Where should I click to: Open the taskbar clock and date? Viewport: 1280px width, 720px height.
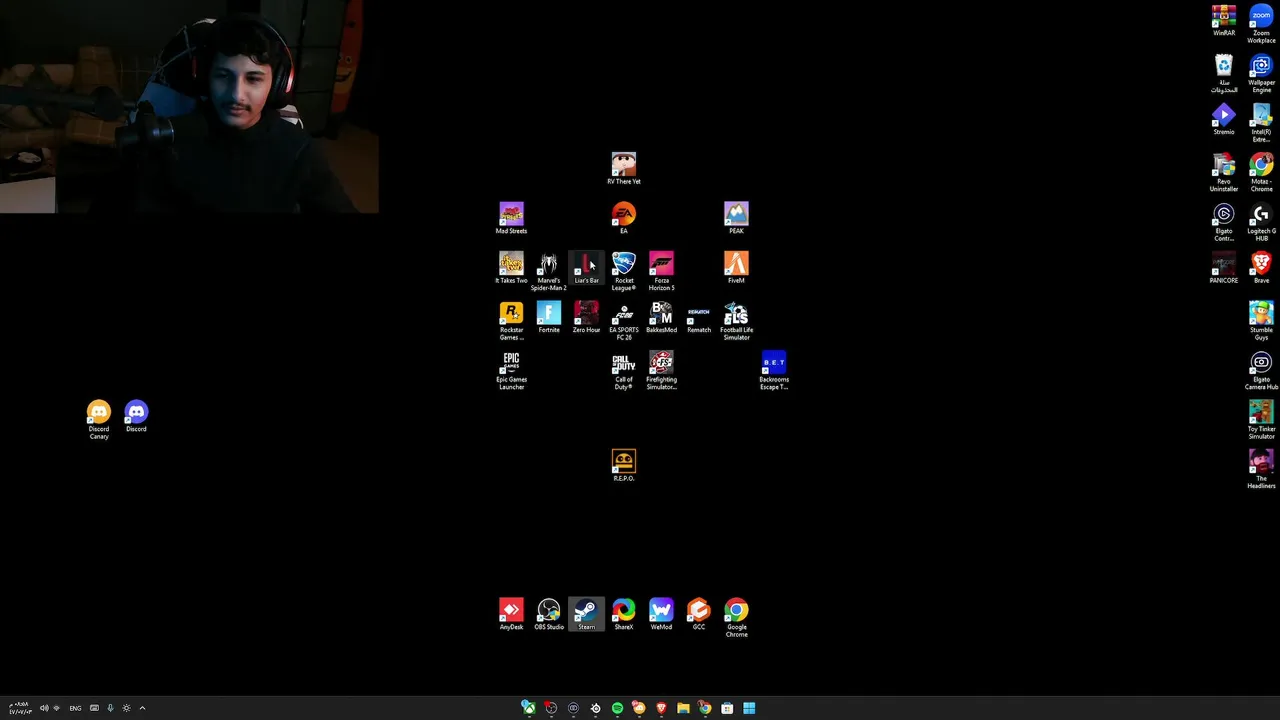pos(20,708)
